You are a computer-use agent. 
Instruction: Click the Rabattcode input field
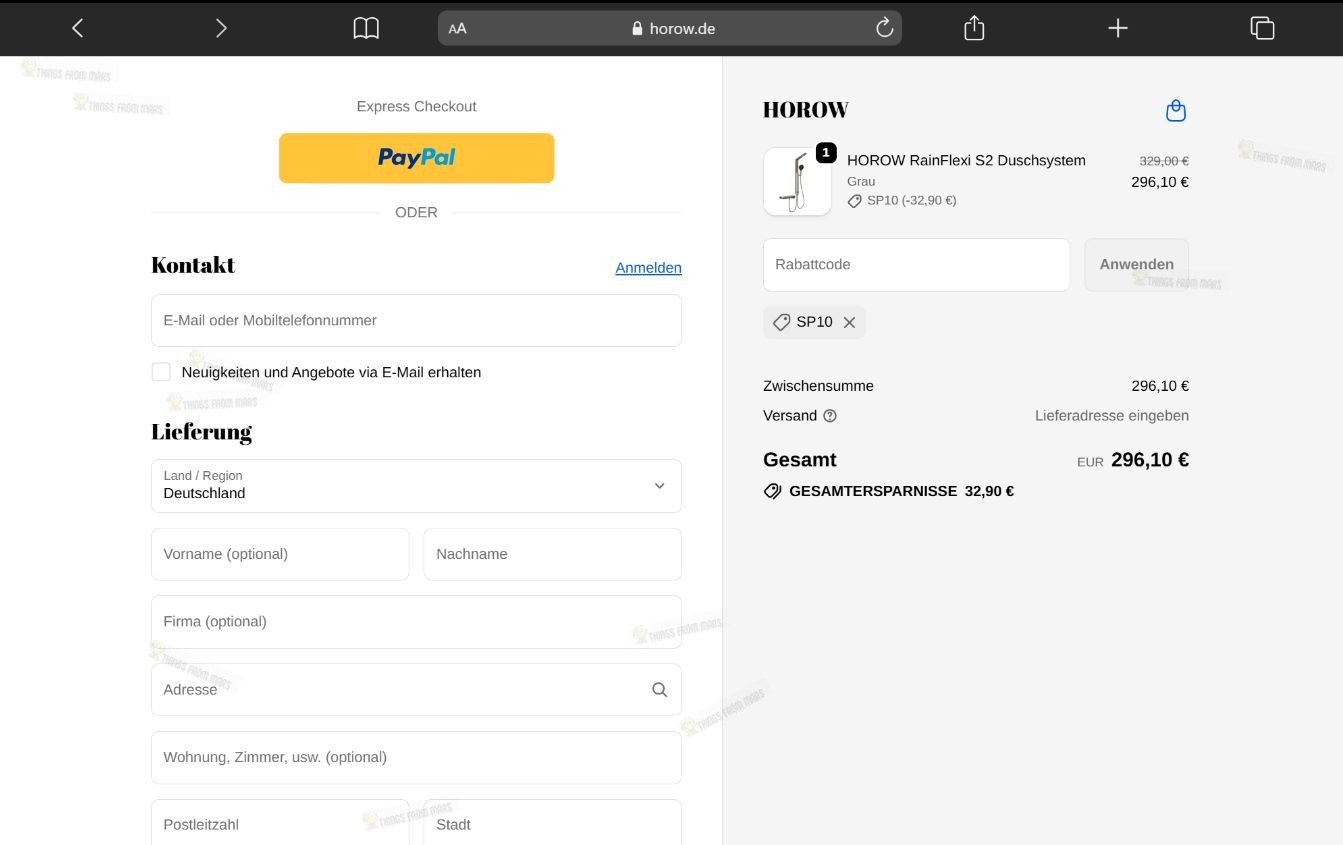(x=916, y=265)
